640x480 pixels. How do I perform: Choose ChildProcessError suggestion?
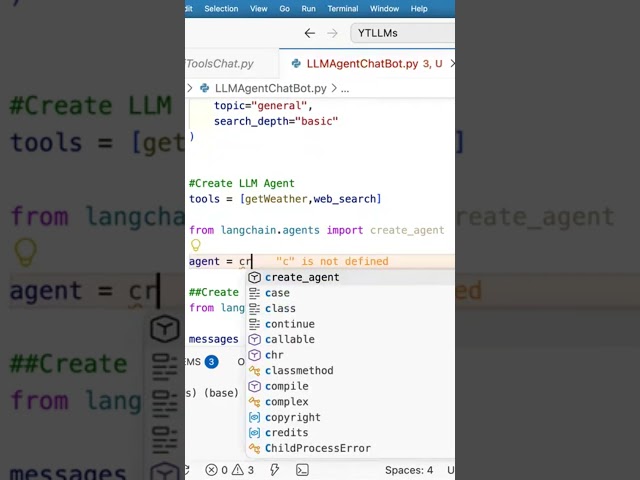point(351,448)
